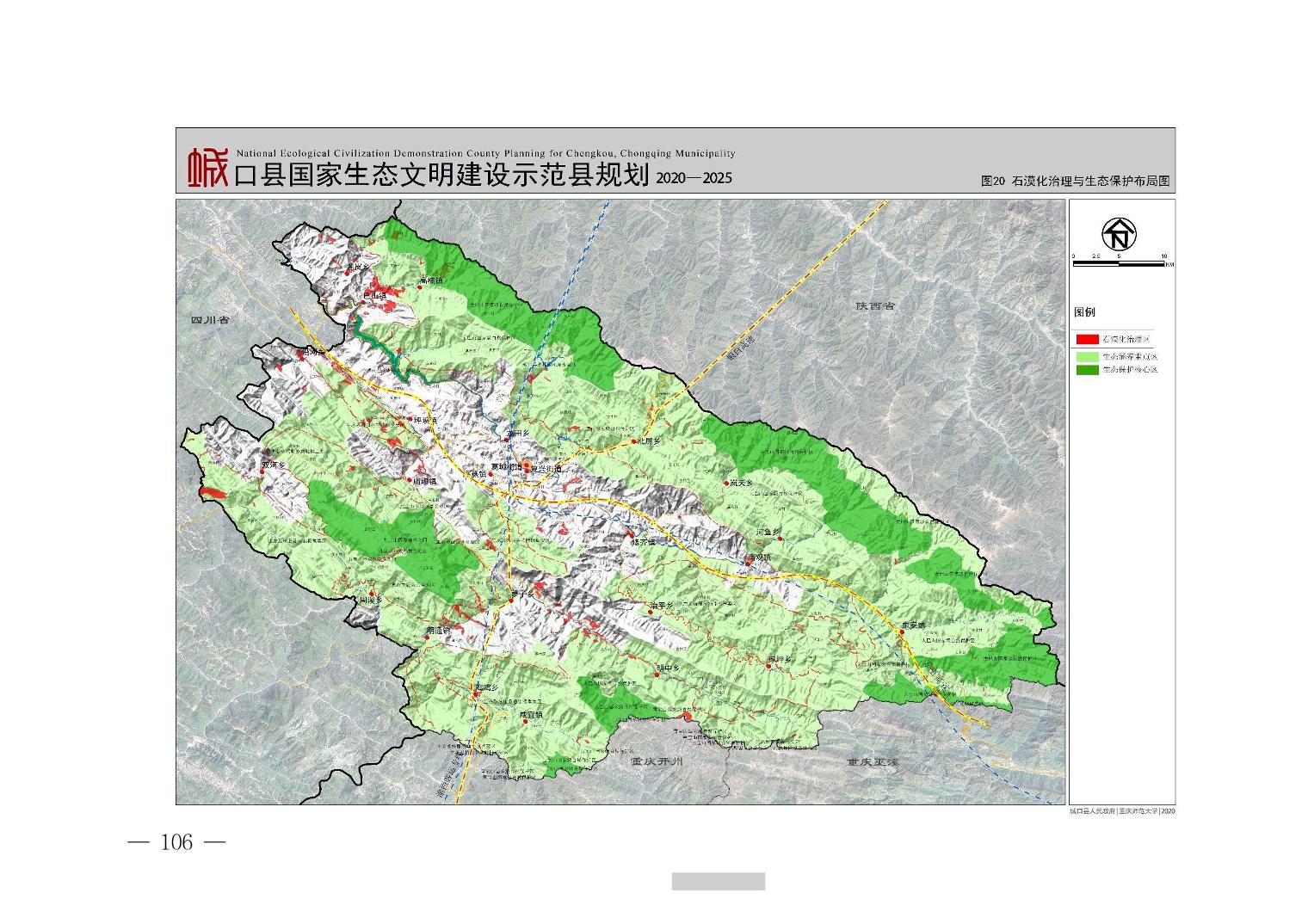Click the 陕西省 province label

(875, 306)
